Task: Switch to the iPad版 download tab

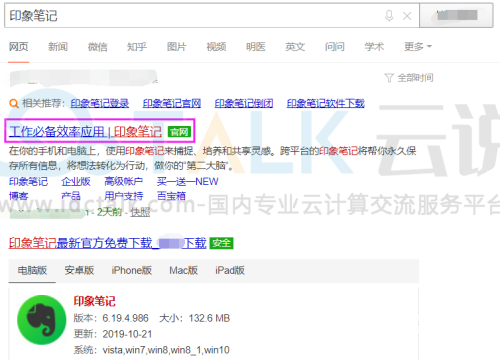Action: pos(230,270)
